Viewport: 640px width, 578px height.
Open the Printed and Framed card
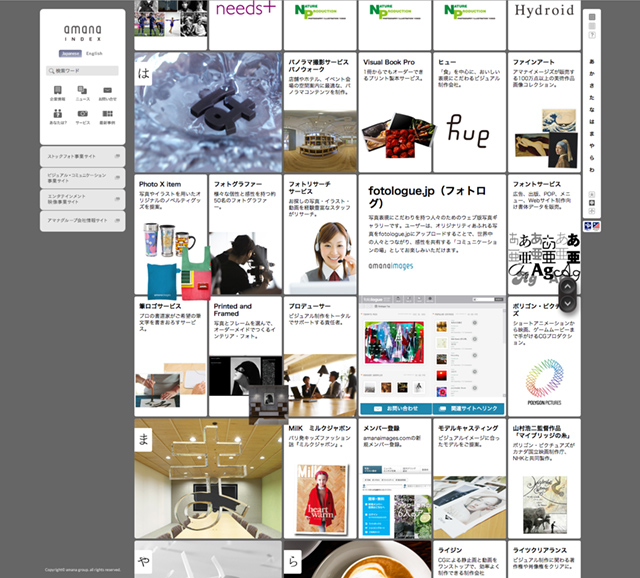[245, 356]
